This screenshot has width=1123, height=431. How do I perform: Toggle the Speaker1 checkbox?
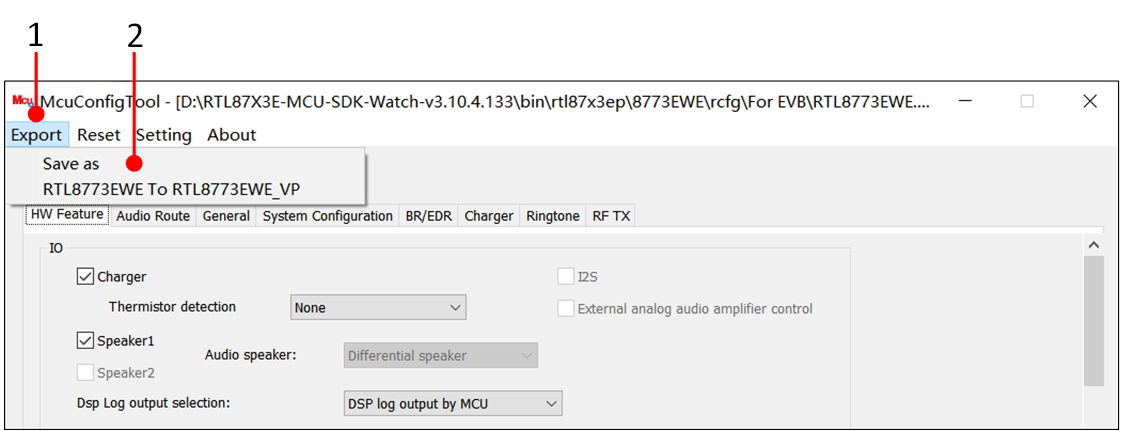[x=86, y=341]
